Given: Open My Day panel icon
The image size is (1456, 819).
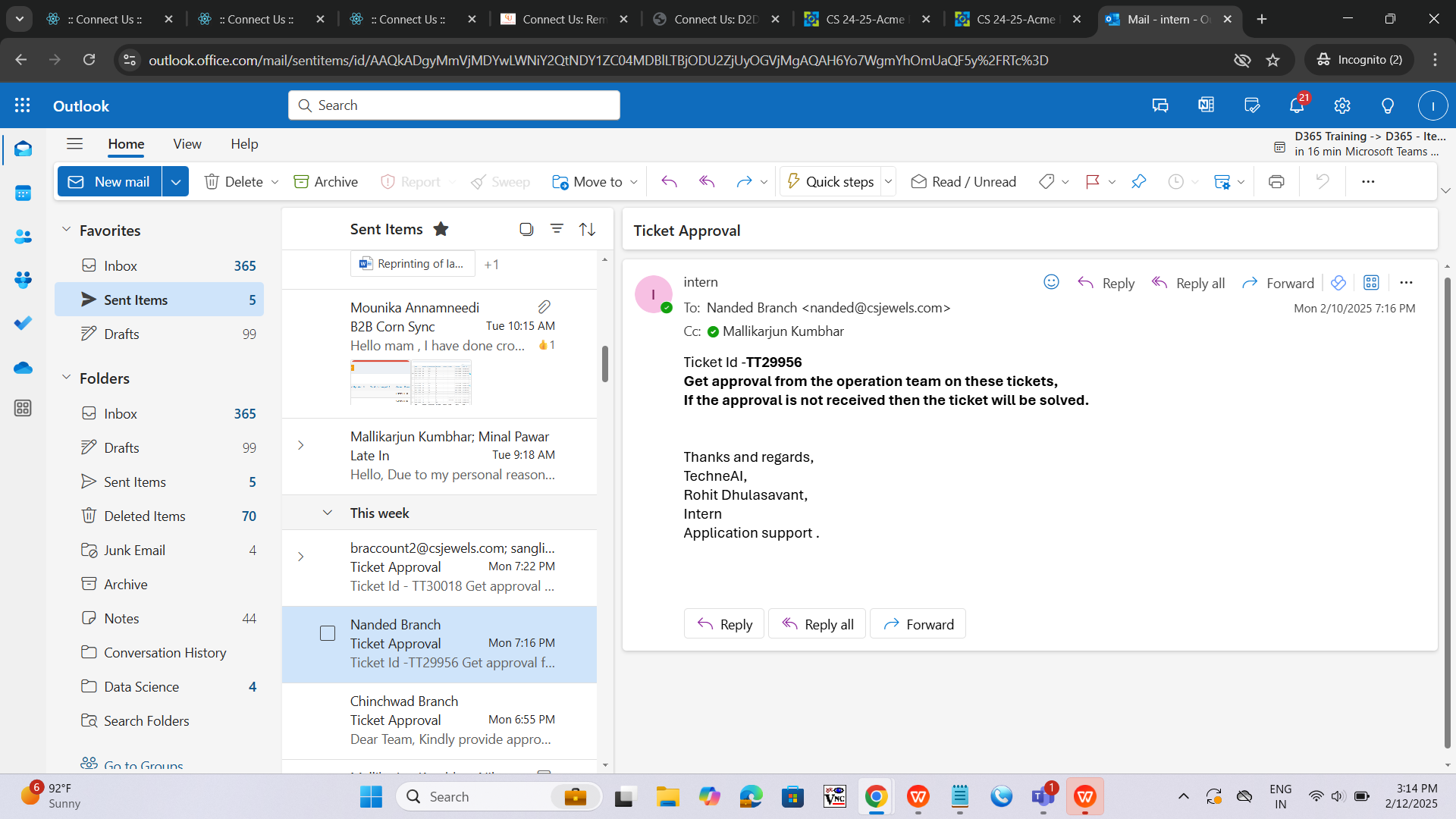Looking at the screenshot, I should [x=1252, y=105].
